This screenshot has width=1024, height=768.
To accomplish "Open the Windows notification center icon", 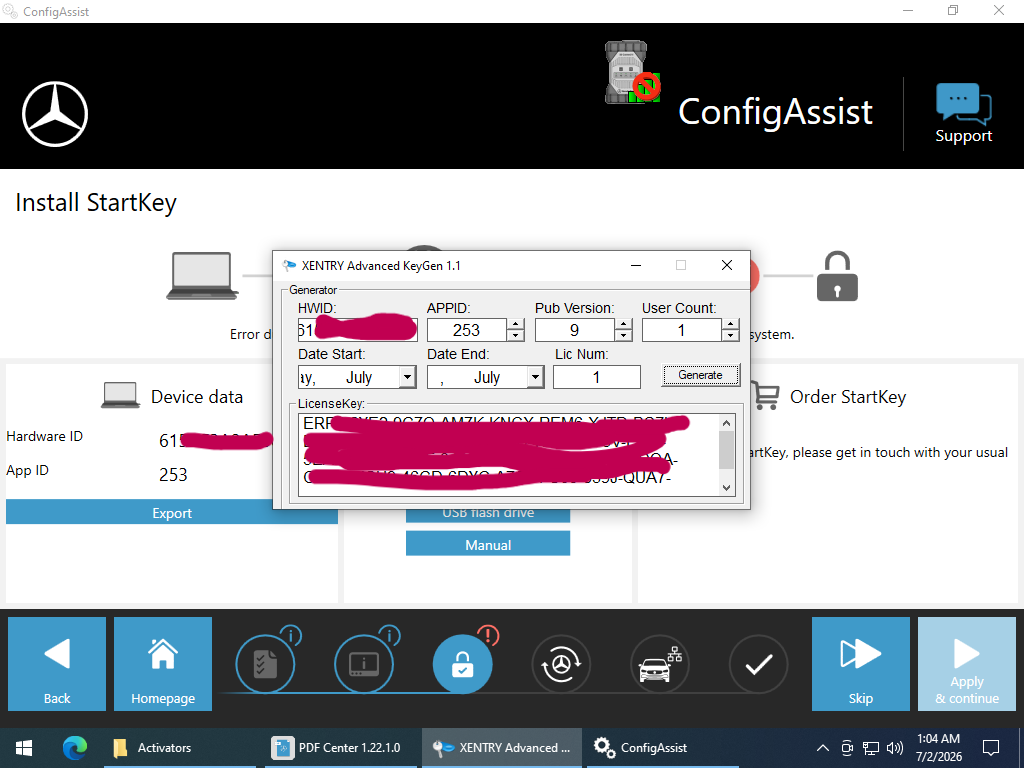I will click(991, 748).
